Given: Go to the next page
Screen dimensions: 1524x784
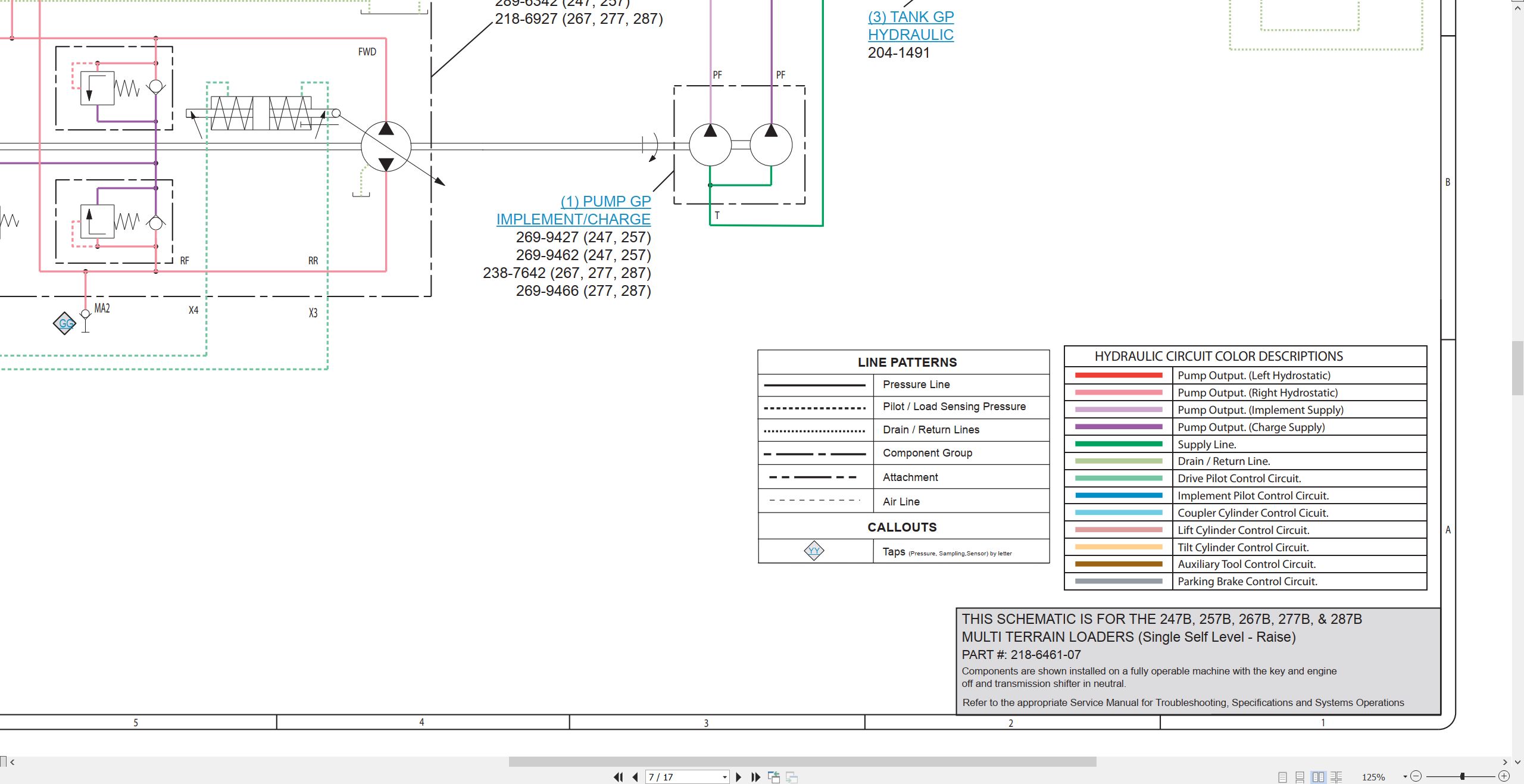Looking at the screenshot, I should (739, 777).
